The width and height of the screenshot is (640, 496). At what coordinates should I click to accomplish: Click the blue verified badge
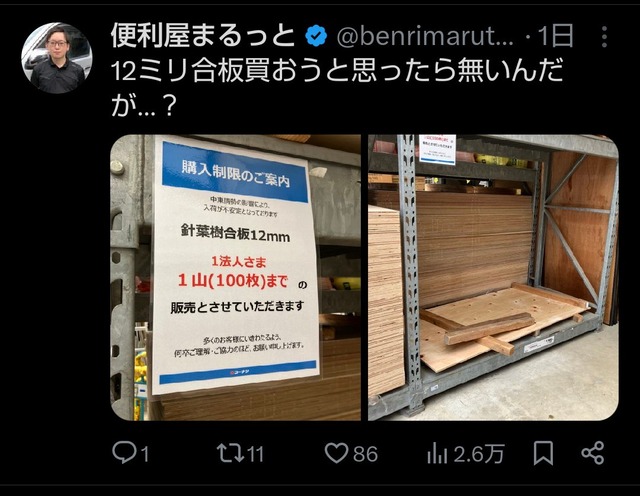click(316, 36)
